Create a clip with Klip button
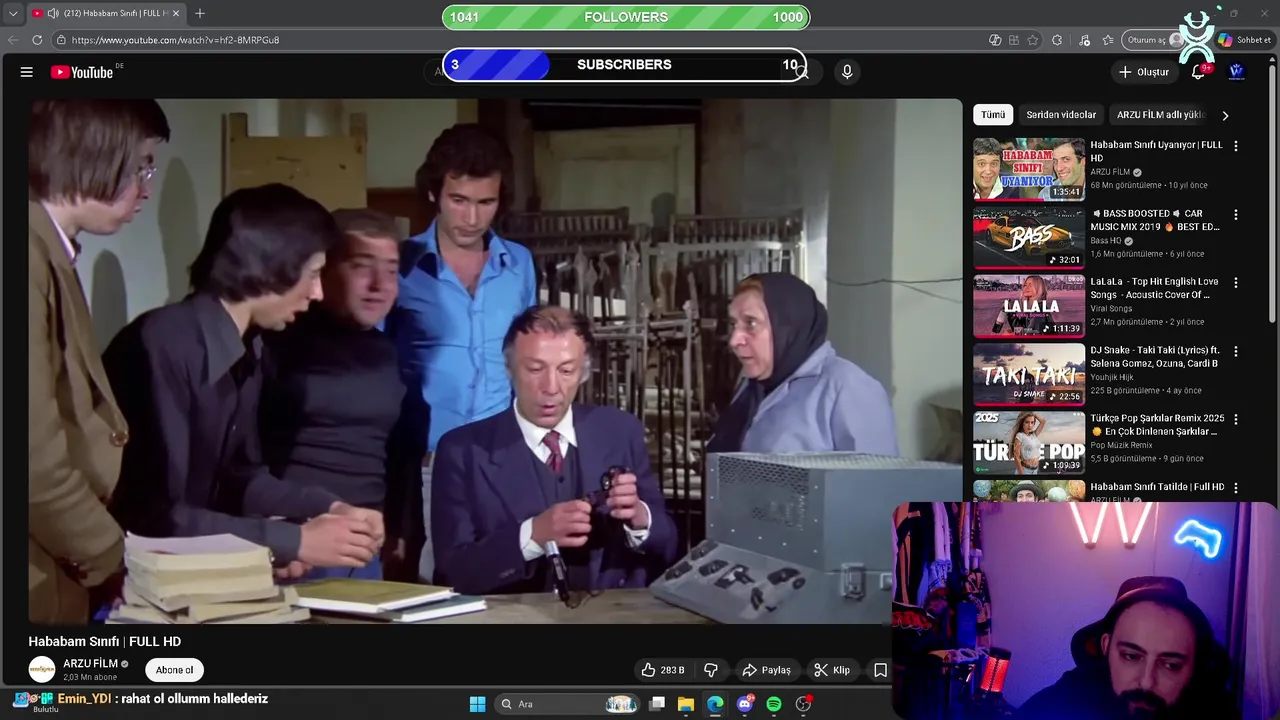1280x720 pixels. coord(832,670)
